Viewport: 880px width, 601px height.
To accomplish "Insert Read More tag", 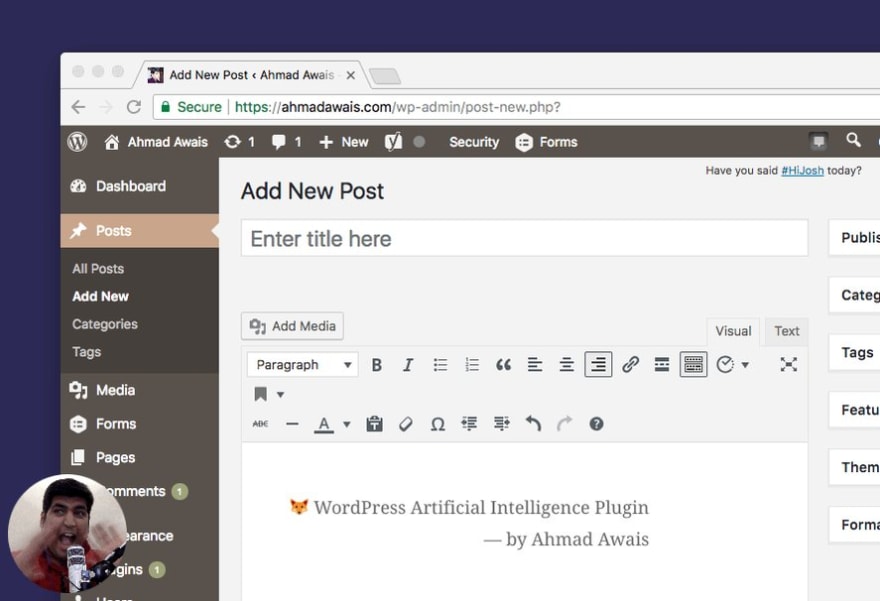I will [662, 365].
